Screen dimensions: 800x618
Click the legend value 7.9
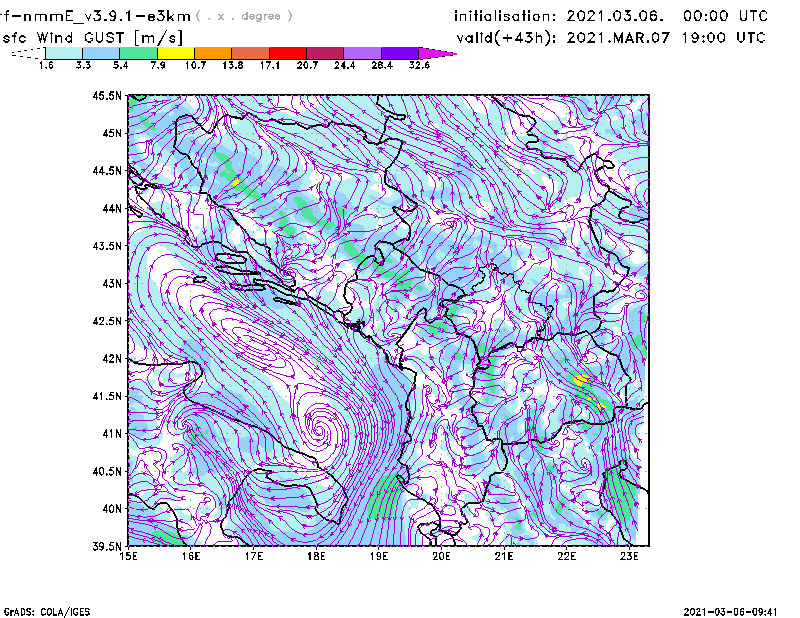pos(158,65)
